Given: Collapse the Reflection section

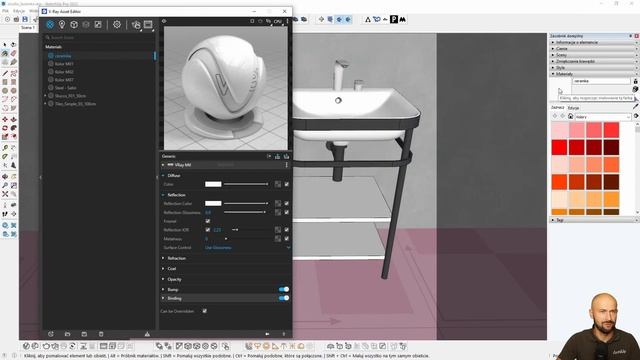Looking at the screenshot, I should click(x=163, y=195).
